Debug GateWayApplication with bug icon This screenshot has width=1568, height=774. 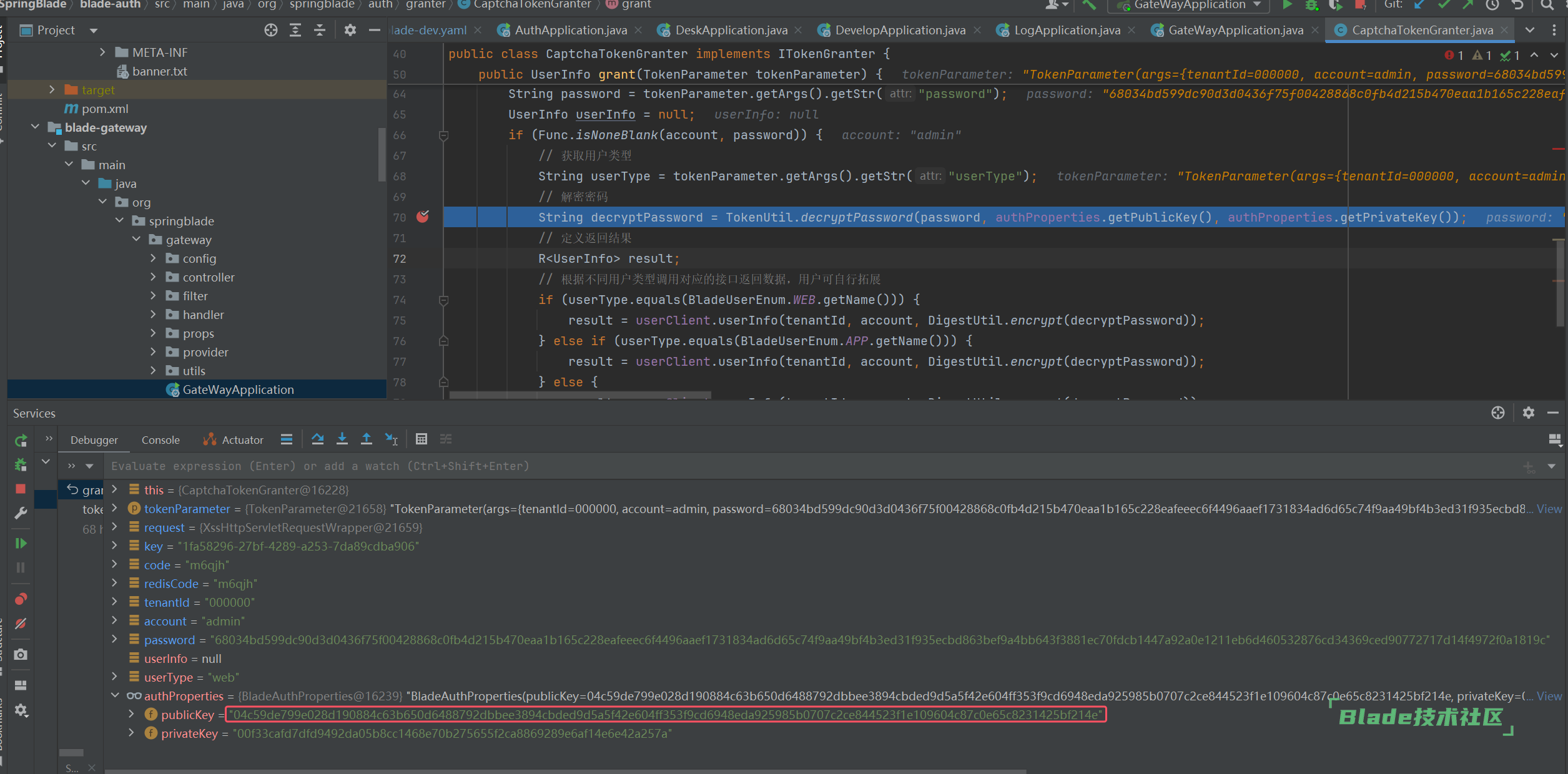[x=1311, y=5]
